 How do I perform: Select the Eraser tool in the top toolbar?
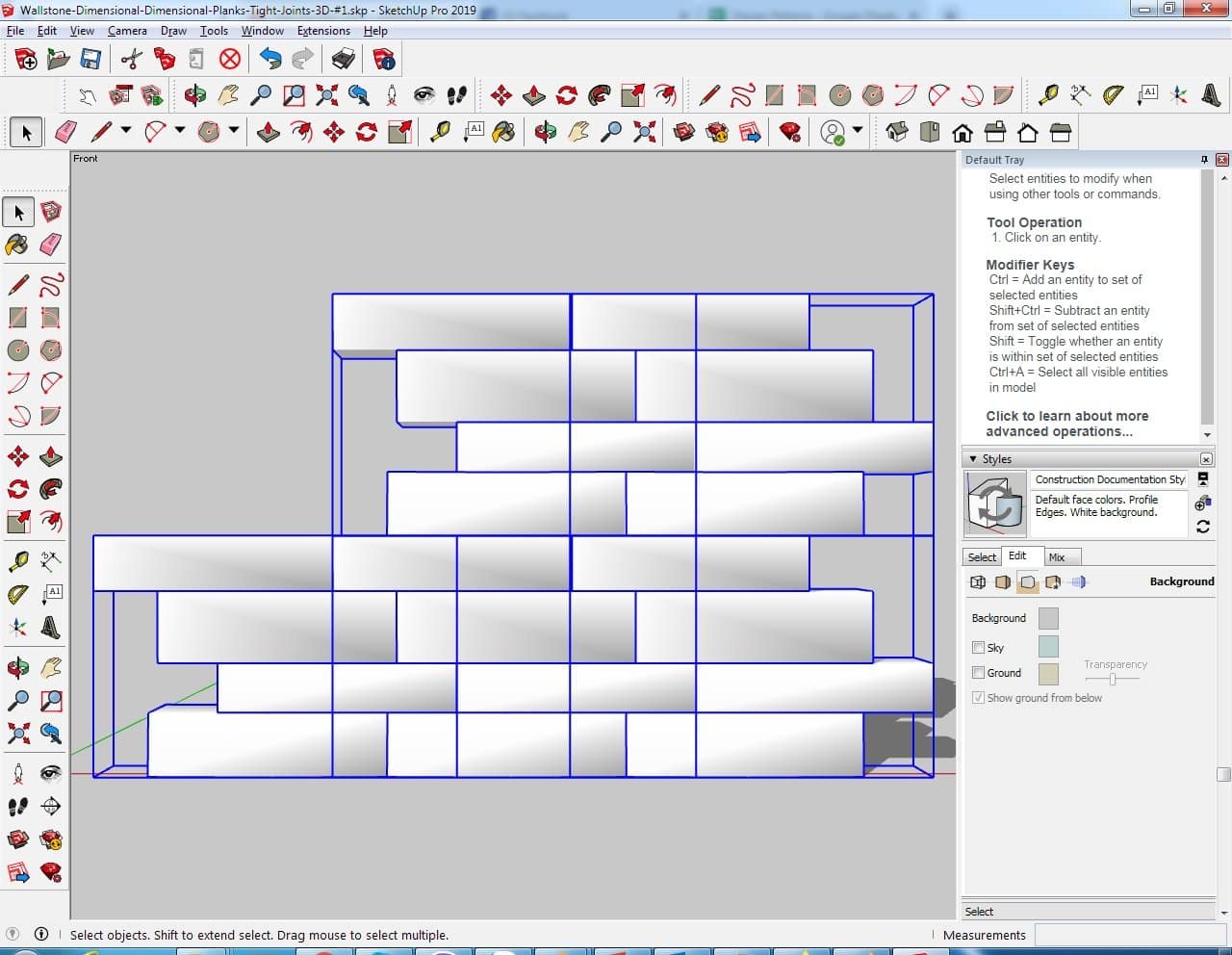[65, 132]
